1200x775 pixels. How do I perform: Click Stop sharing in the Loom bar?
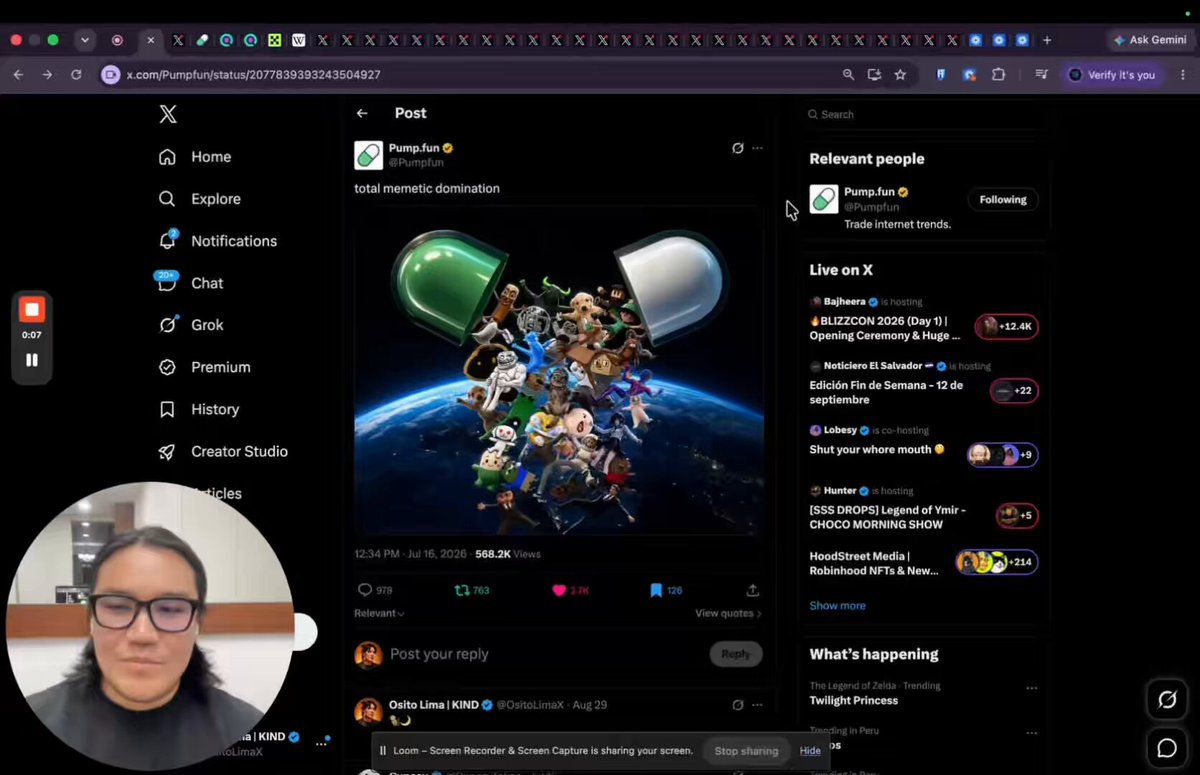coord(746,751)
